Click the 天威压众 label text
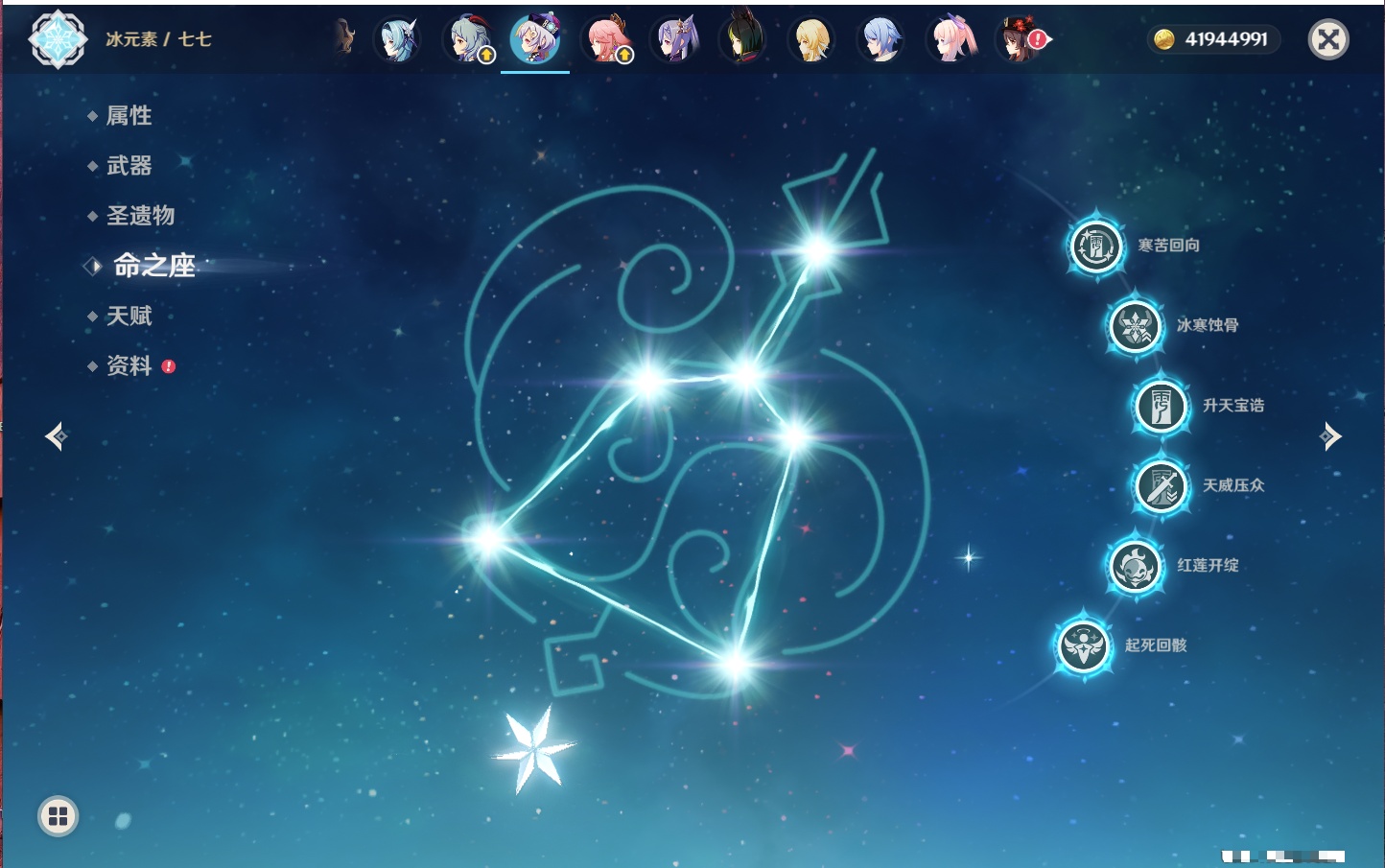Viewport: 1385px width, 868px height. 1233,485
